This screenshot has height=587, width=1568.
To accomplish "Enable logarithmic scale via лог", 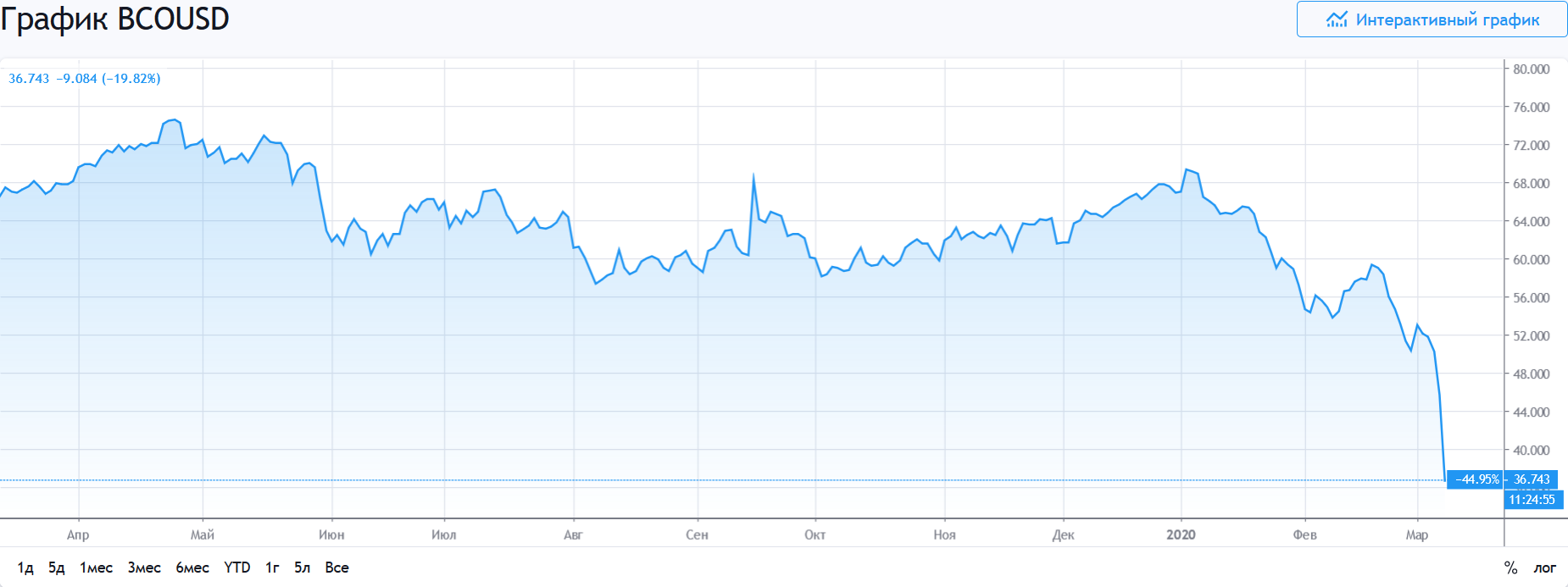I will [x=1544, y=568].
